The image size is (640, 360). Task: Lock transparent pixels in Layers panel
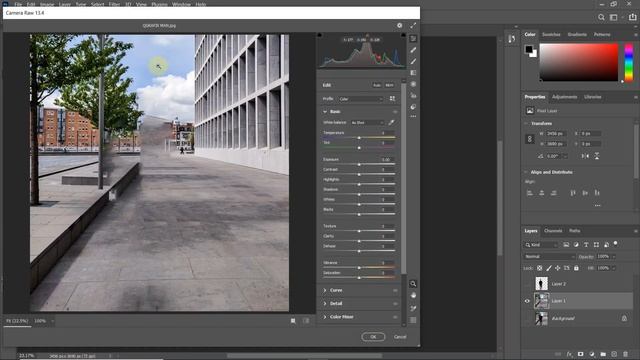[x=540, y=268]
